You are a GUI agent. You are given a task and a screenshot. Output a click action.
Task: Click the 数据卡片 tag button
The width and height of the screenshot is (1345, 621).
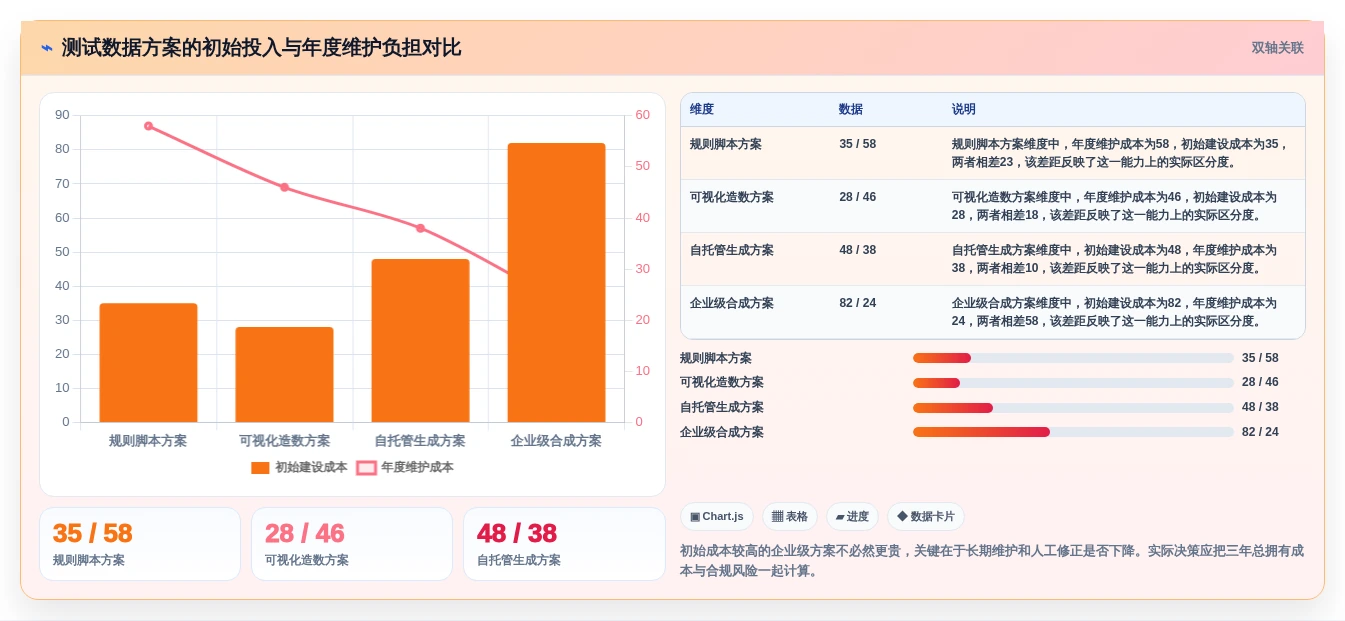[926, 517]
